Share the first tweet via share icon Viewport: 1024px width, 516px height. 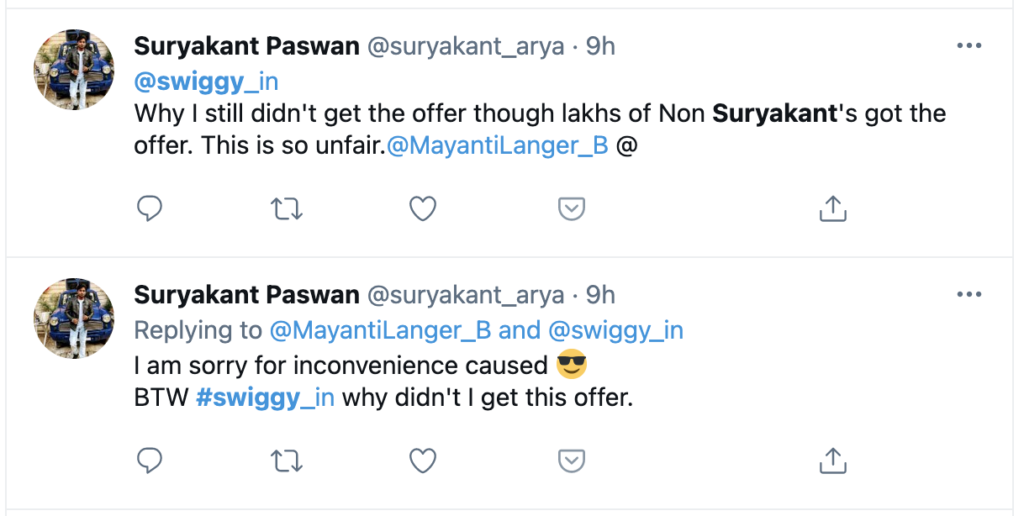pyautogui.click(x=833, y=208)
